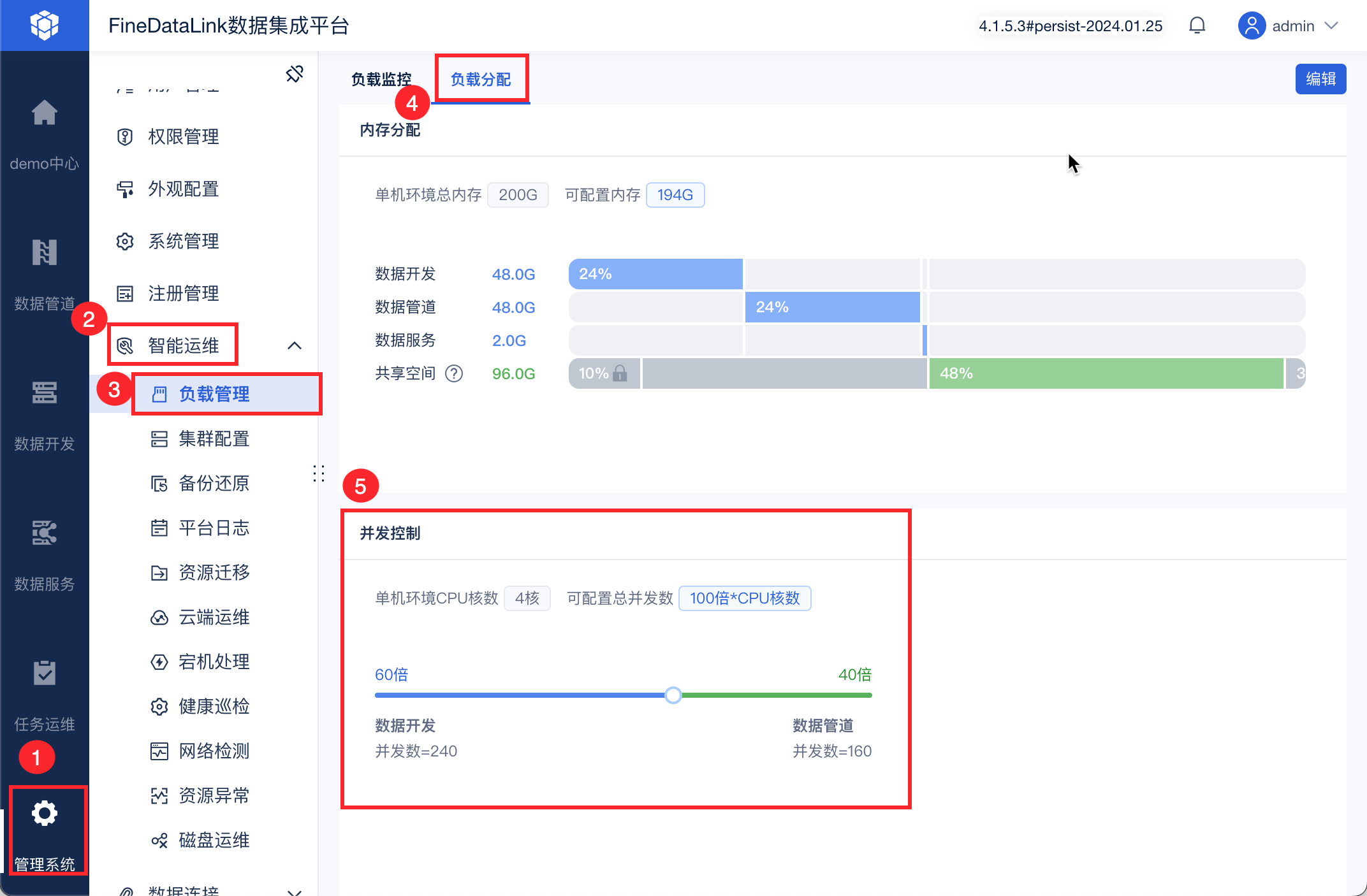Screen dimensions: 1367x896
Task: Click the concurrency slider handle
Action: [673, 695]
